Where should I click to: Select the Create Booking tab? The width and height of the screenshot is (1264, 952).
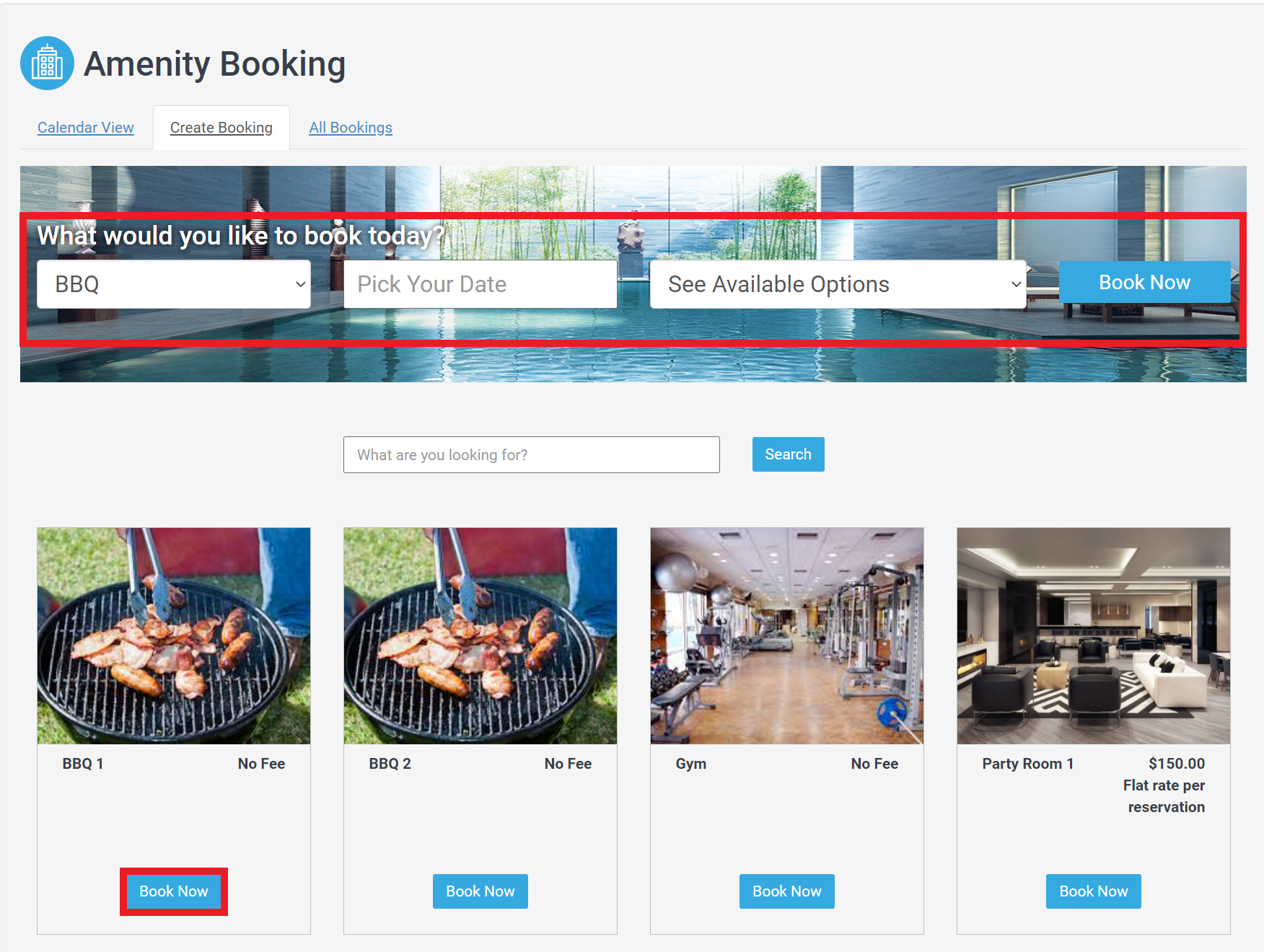[221, 128]
